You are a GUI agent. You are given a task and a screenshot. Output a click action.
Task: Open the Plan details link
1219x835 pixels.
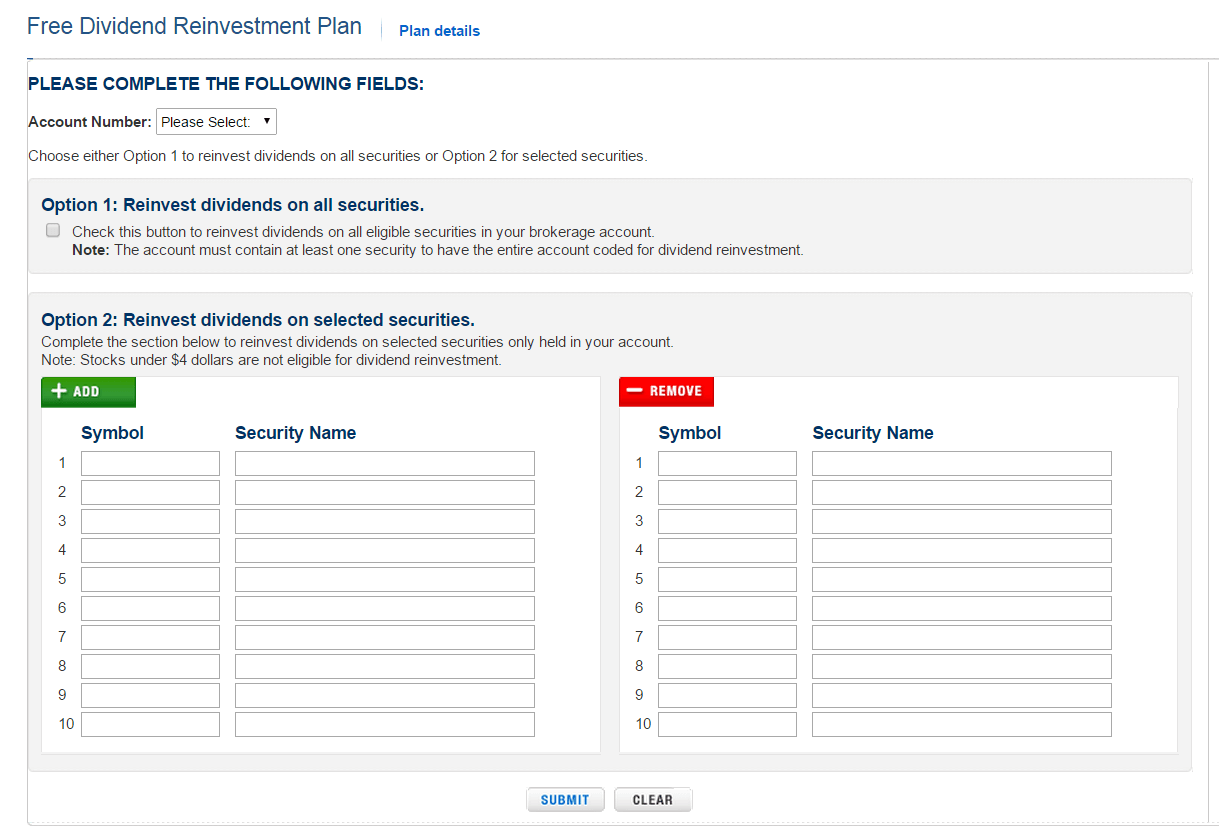point(439,31)
